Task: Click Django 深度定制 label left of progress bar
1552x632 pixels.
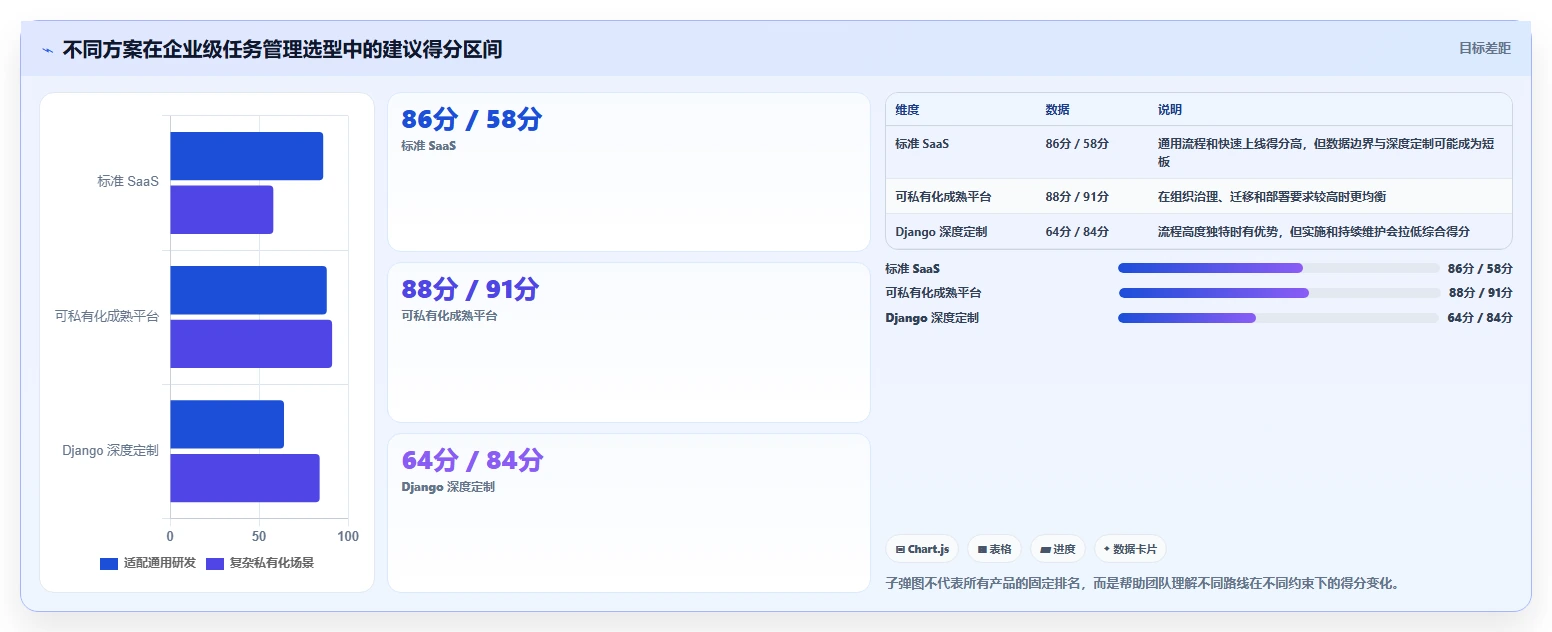Action: tap(932, 318)
